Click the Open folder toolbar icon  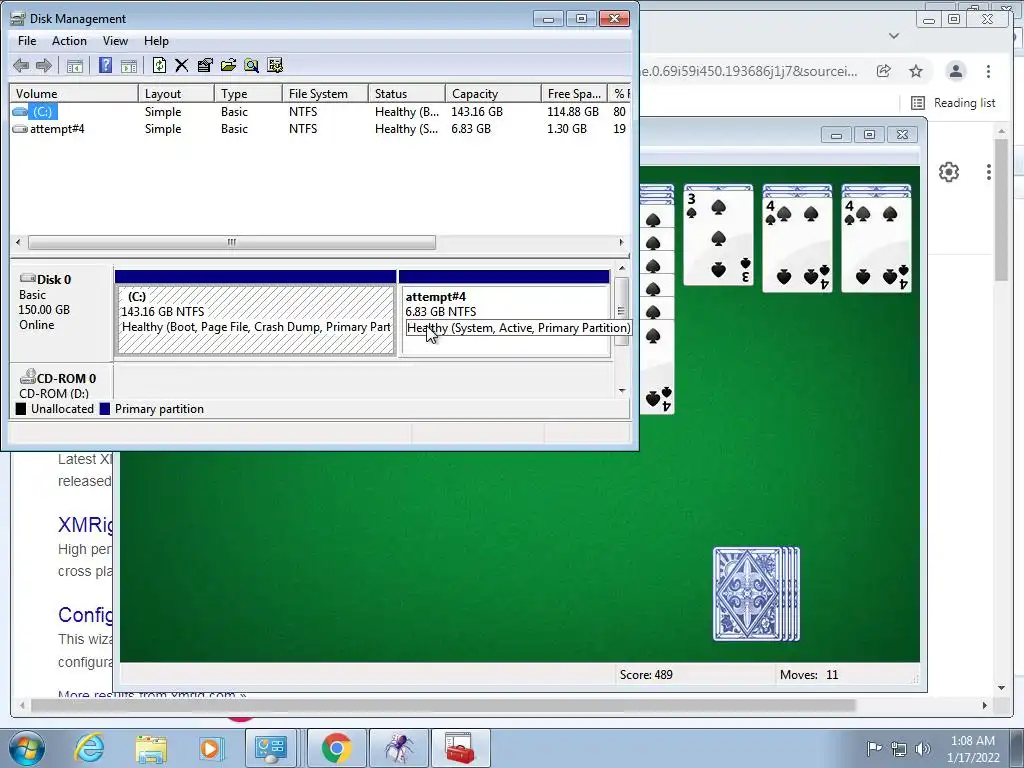[x=228, y=65]
